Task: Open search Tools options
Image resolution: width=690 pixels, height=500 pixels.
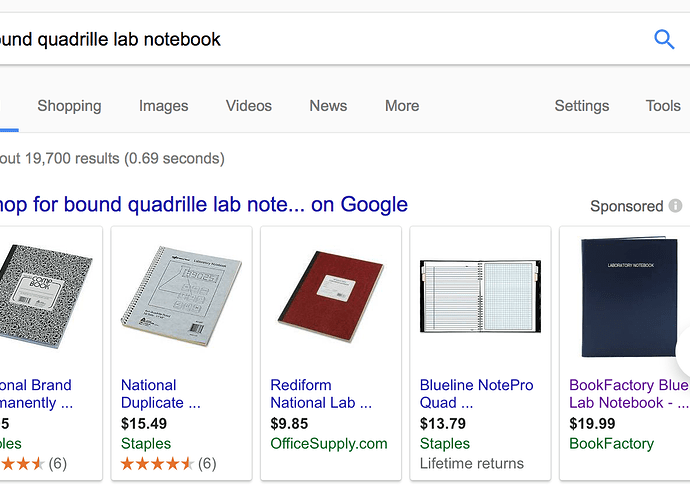Action: 663,106
